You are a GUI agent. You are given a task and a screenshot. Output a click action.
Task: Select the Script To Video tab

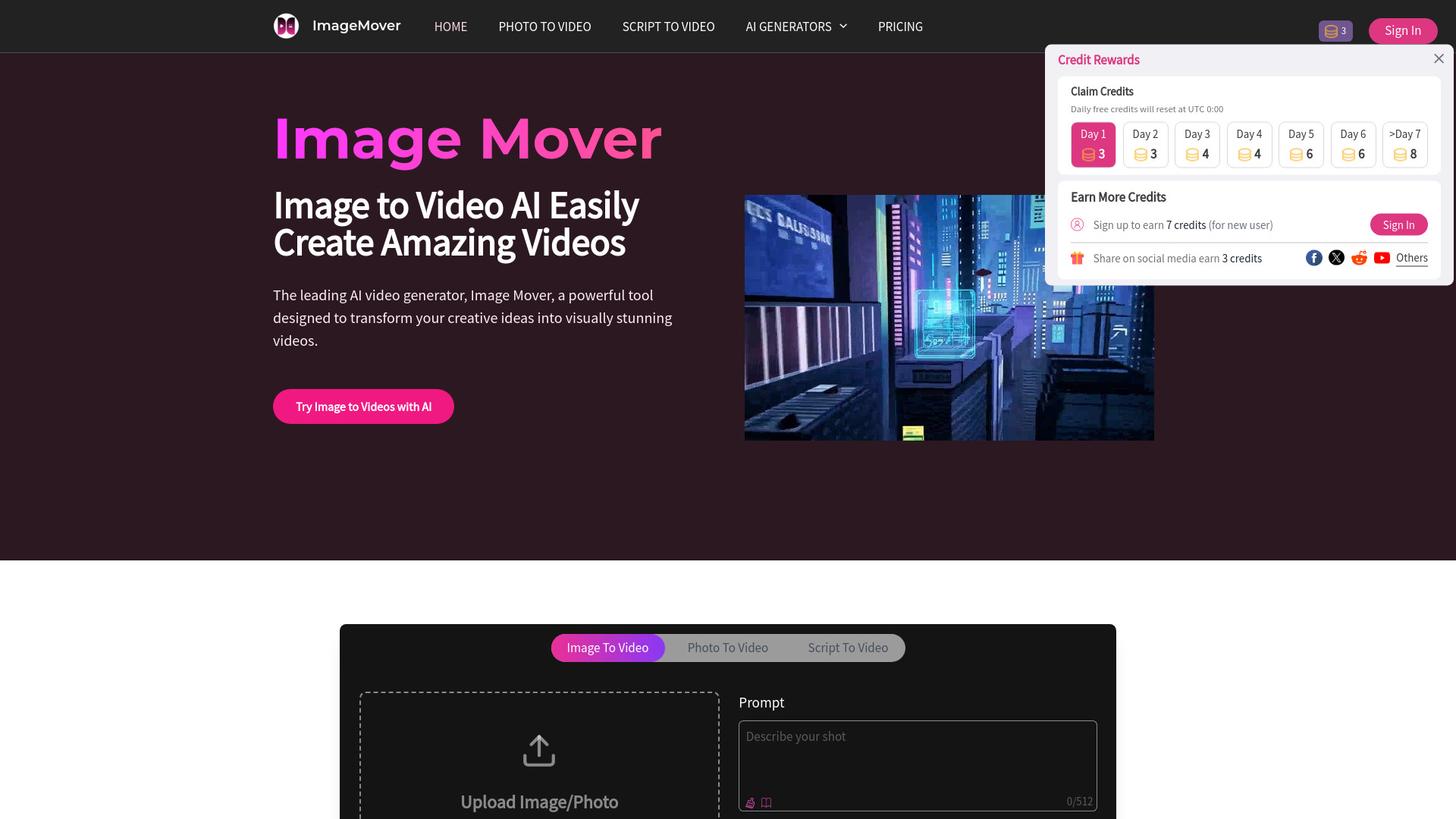(x=848, y=647)
